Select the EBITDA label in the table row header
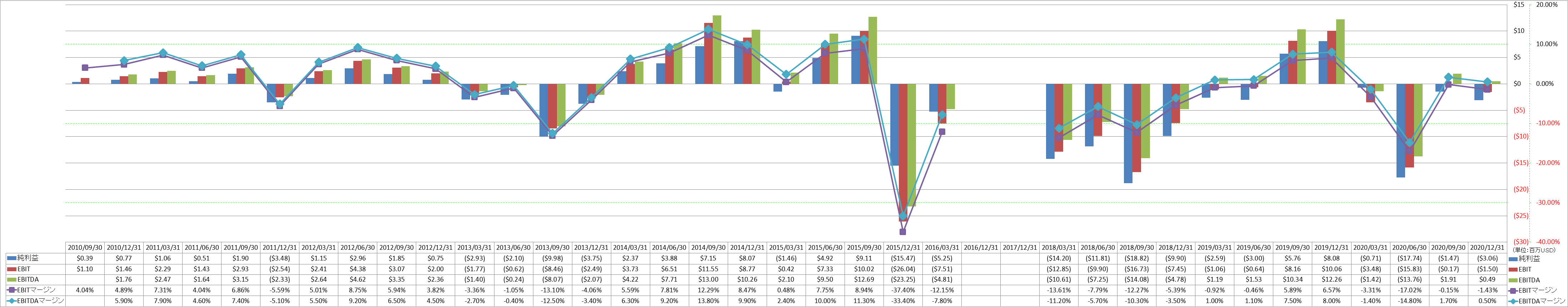The image size is (1568, 307). click(x=28, y=279)
